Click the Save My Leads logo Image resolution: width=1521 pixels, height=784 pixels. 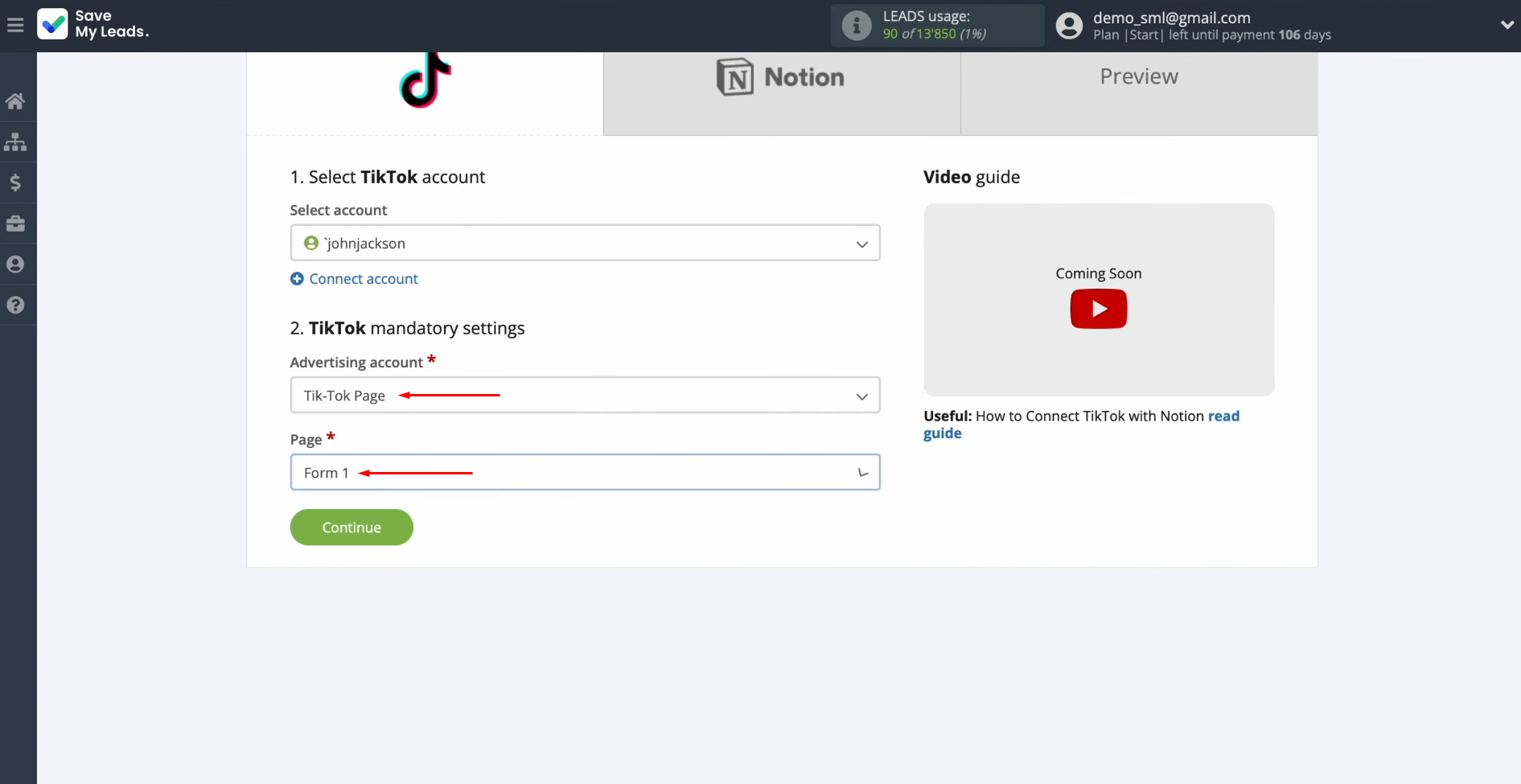[x=93, y=24]
